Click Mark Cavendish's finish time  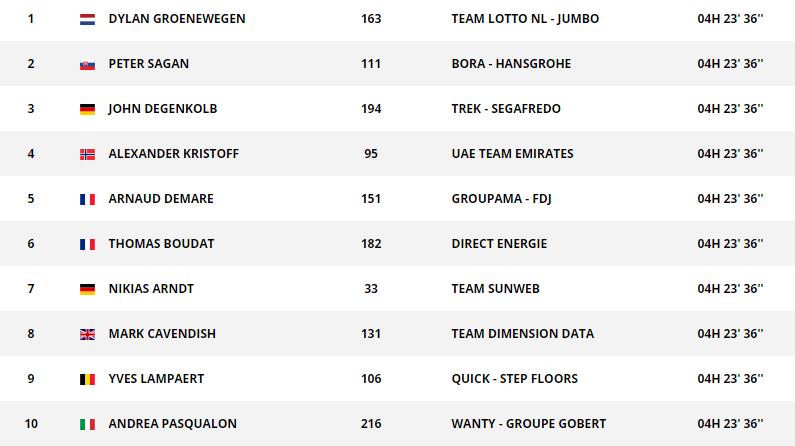click(730, 334)
